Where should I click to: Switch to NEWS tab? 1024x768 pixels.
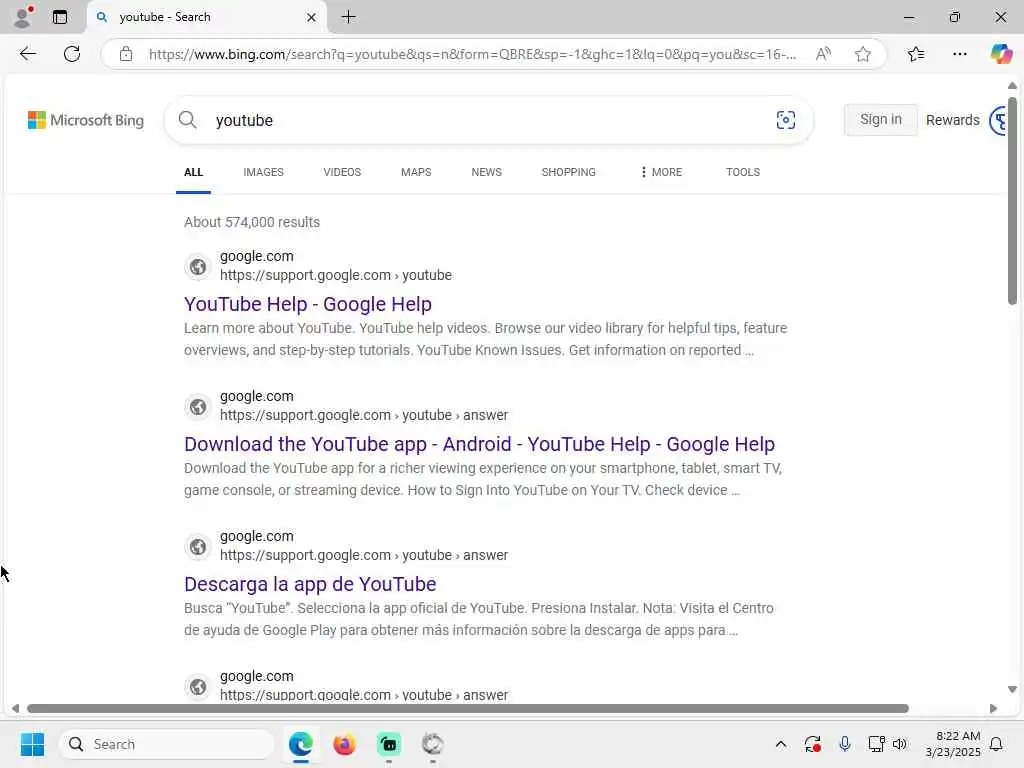tap(487, 172)
